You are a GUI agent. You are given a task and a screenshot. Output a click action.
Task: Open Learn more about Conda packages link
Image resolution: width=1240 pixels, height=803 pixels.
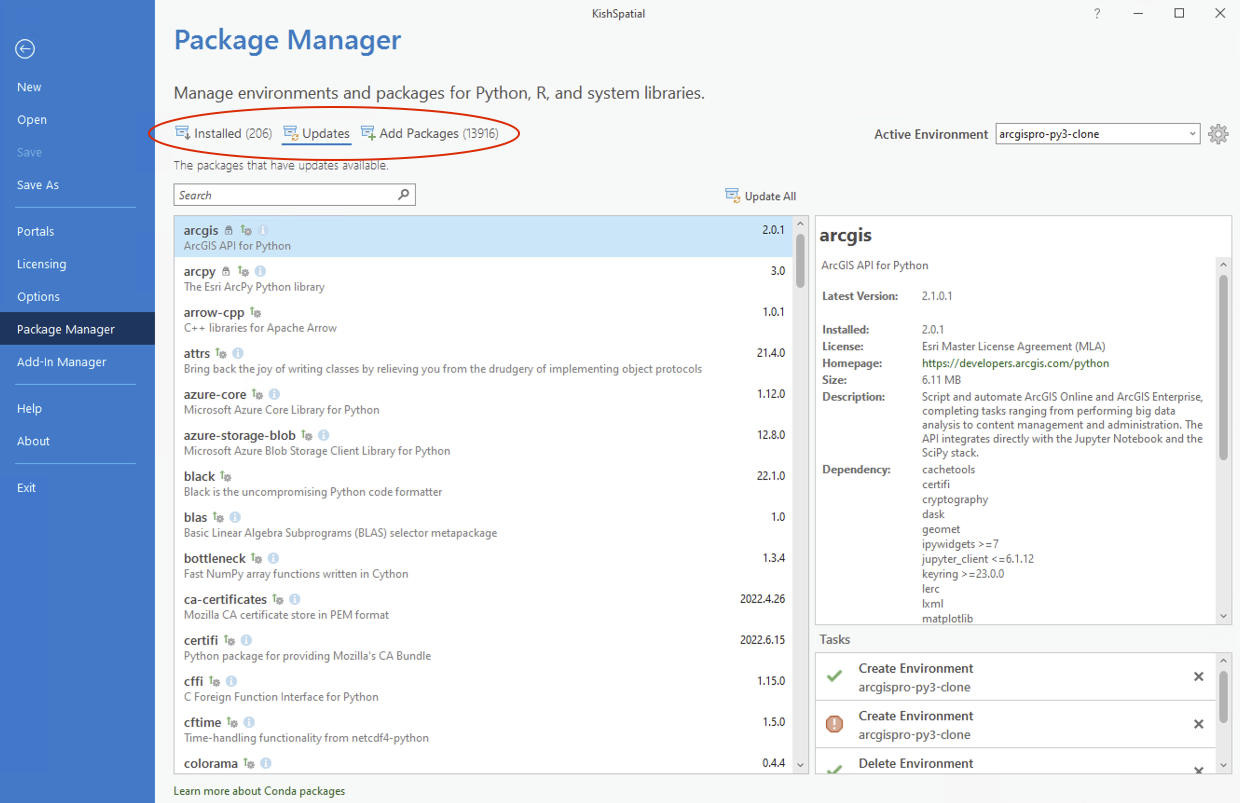point(259,791)
